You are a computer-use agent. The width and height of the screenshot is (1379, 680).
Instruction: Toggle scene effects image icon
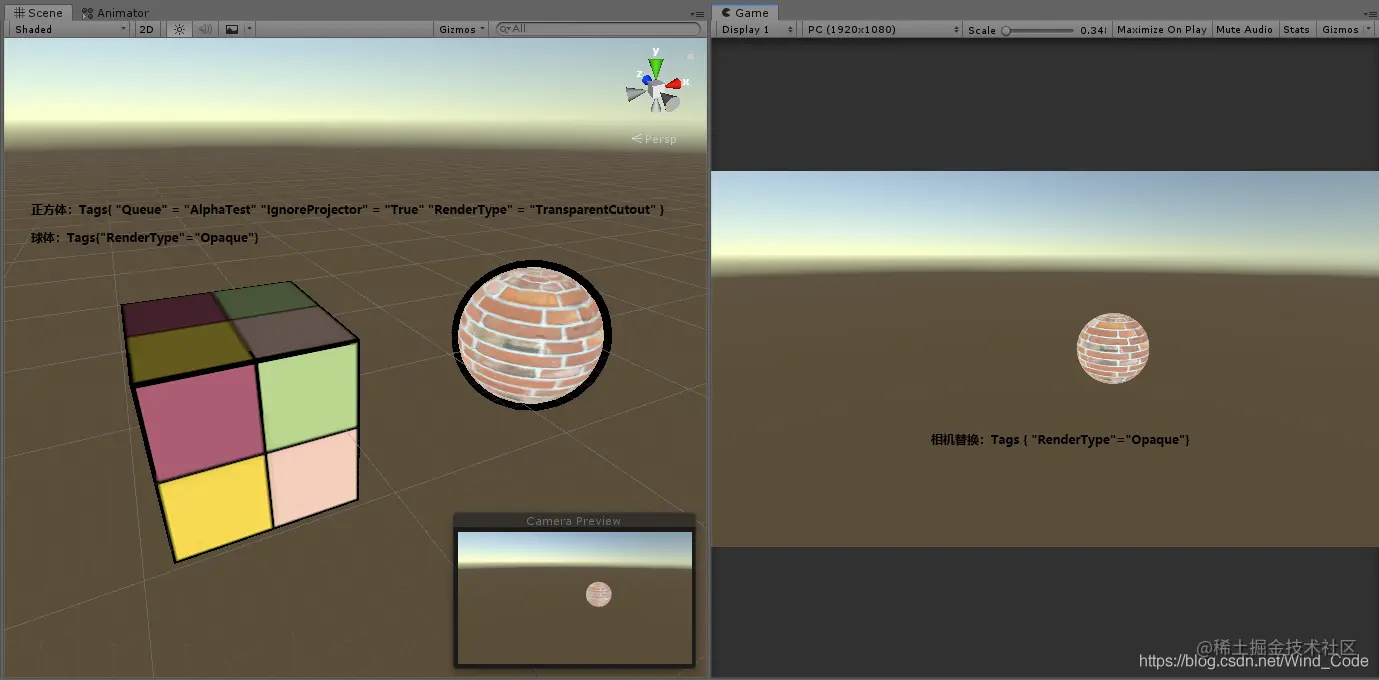pos(232,29)
